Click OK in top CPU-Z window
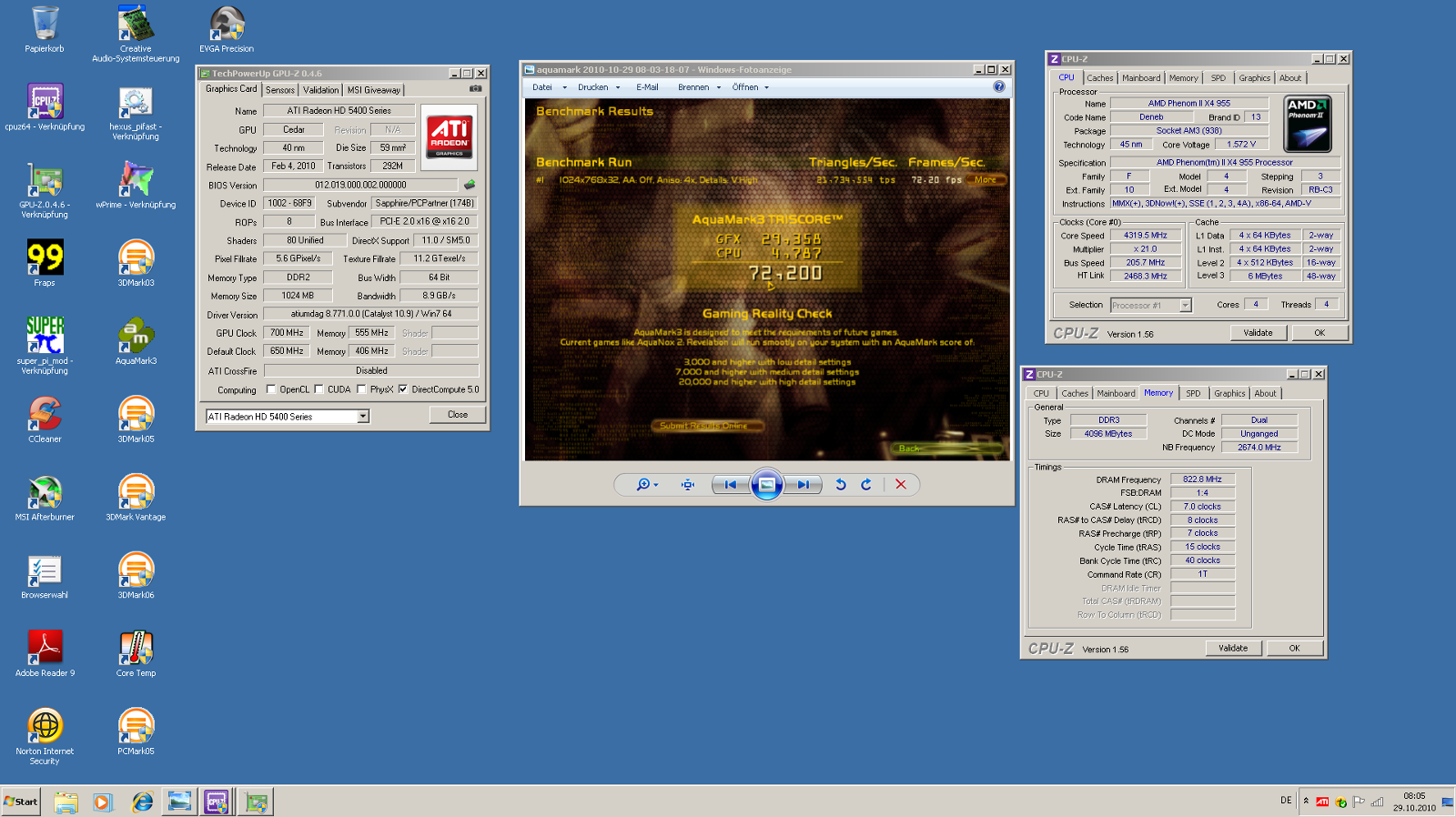The image size is (1456, 817). [x=1319, y=333]
